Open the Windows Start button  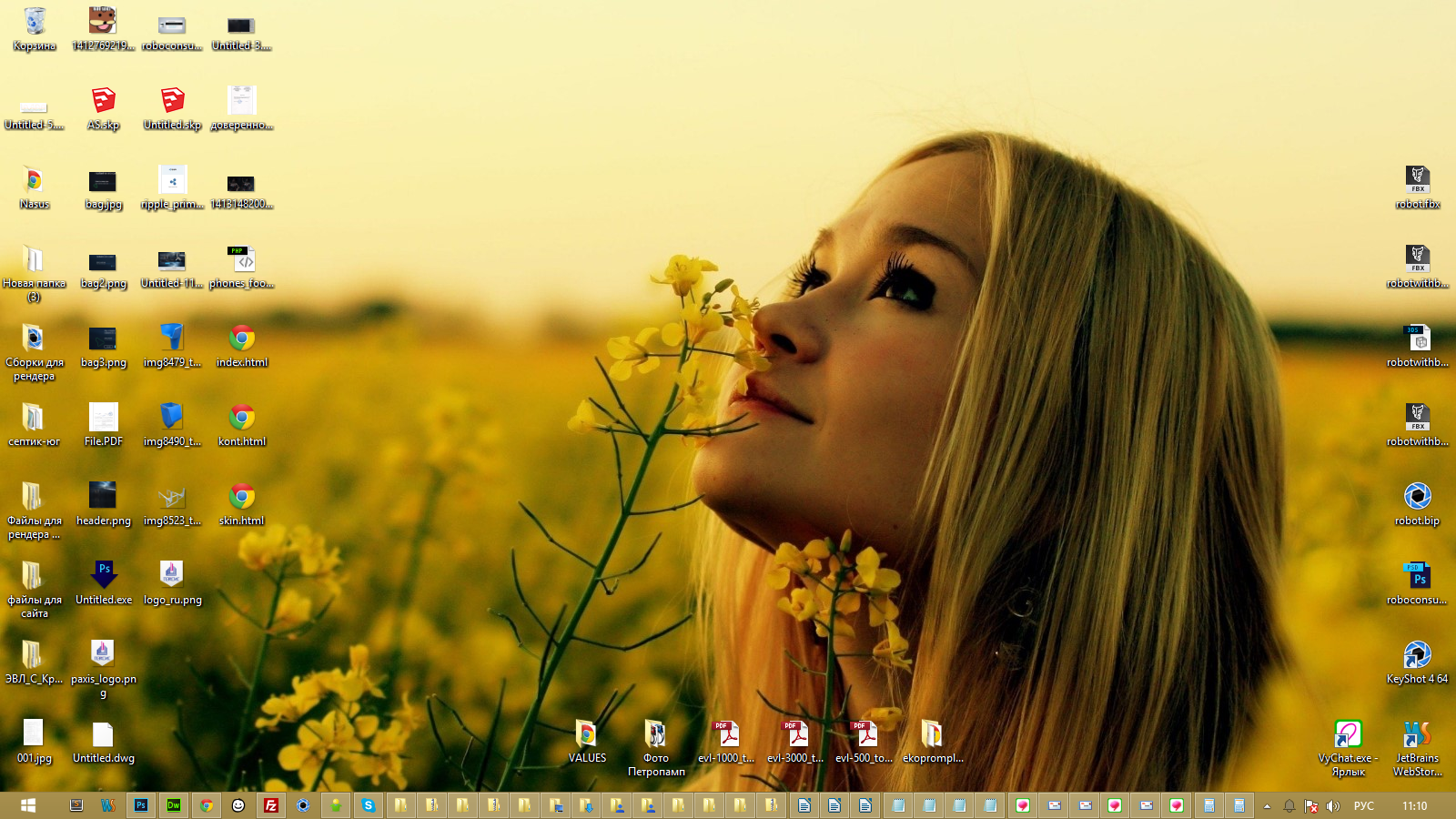(28, 805)
